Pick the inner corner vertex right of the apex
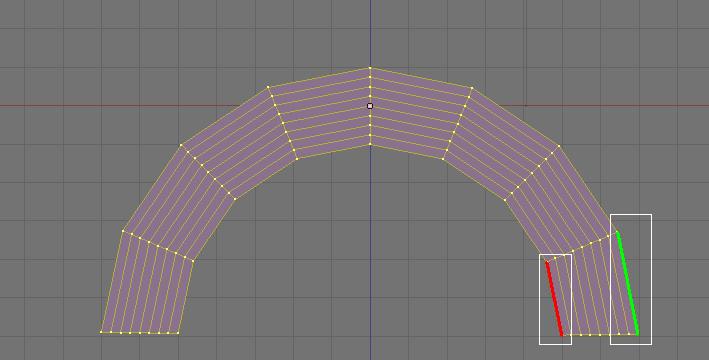The height and width of the screenshot is (360, 709). pyautogui.click(x=443, y=159)
